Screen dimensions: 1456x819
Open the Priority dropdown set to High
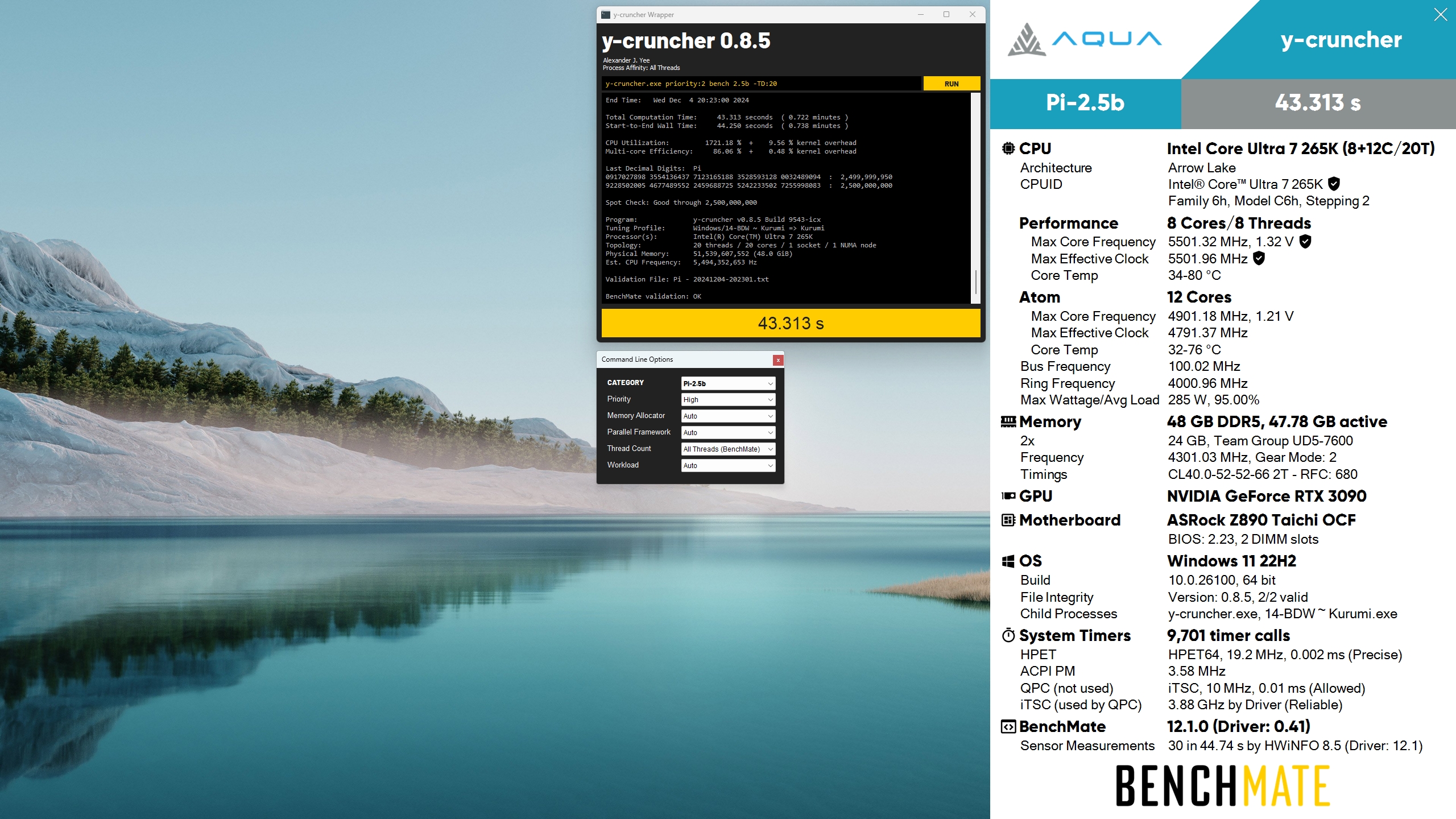coord(728,400)
